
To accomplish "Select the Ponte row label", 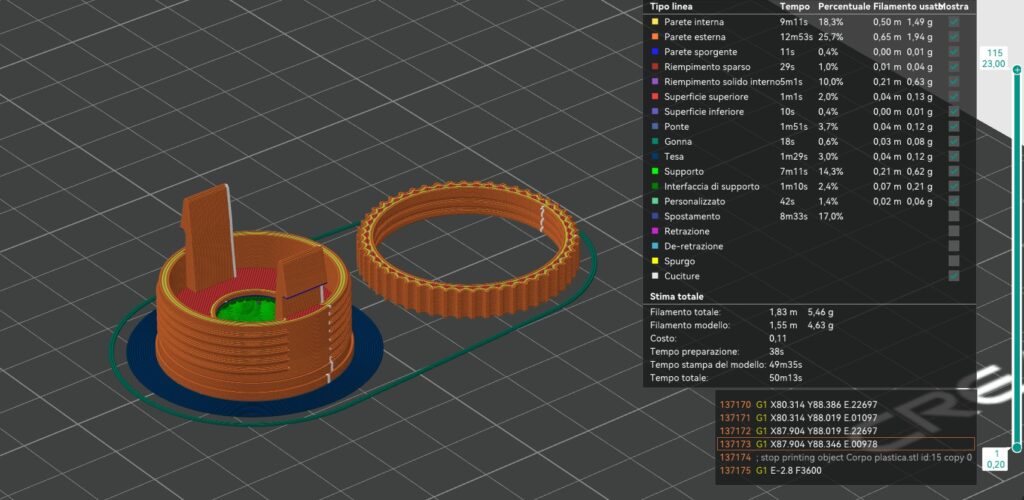I will pyautogui.click(x=677, y=127).
